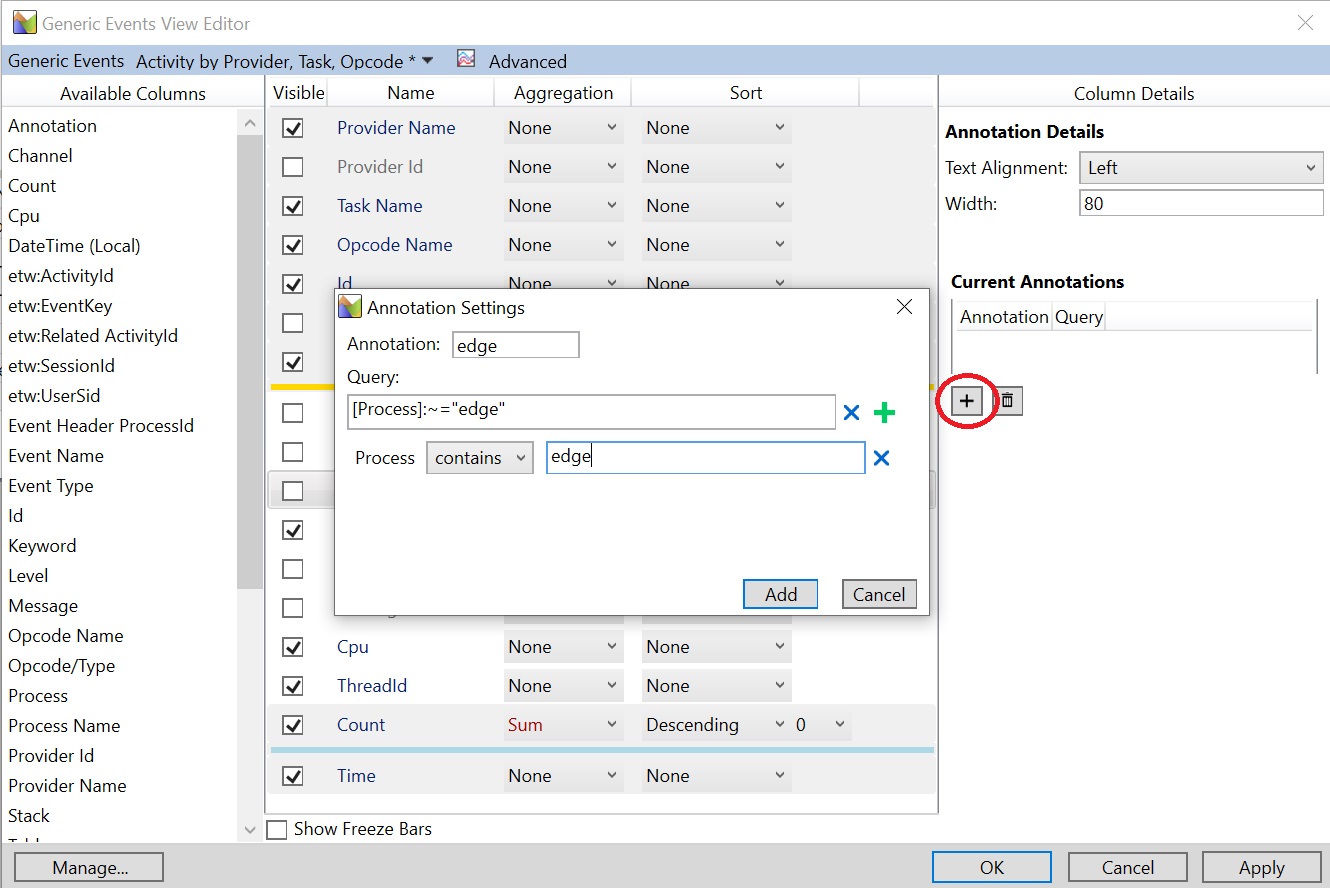Click the Annotation Settings dialog title icon

tap(351, 308)
